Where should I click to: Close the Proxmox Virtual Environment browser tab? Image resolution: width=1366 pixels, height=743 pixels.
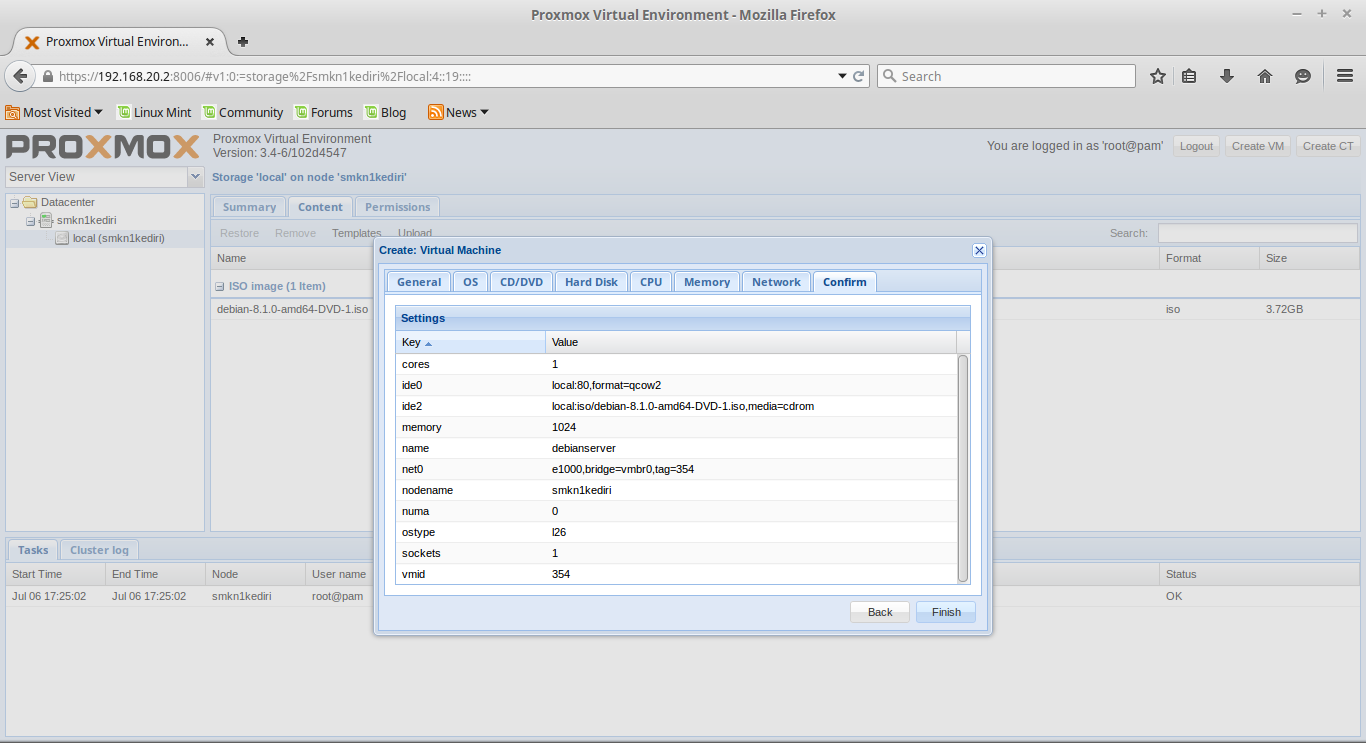click(210, 42)
